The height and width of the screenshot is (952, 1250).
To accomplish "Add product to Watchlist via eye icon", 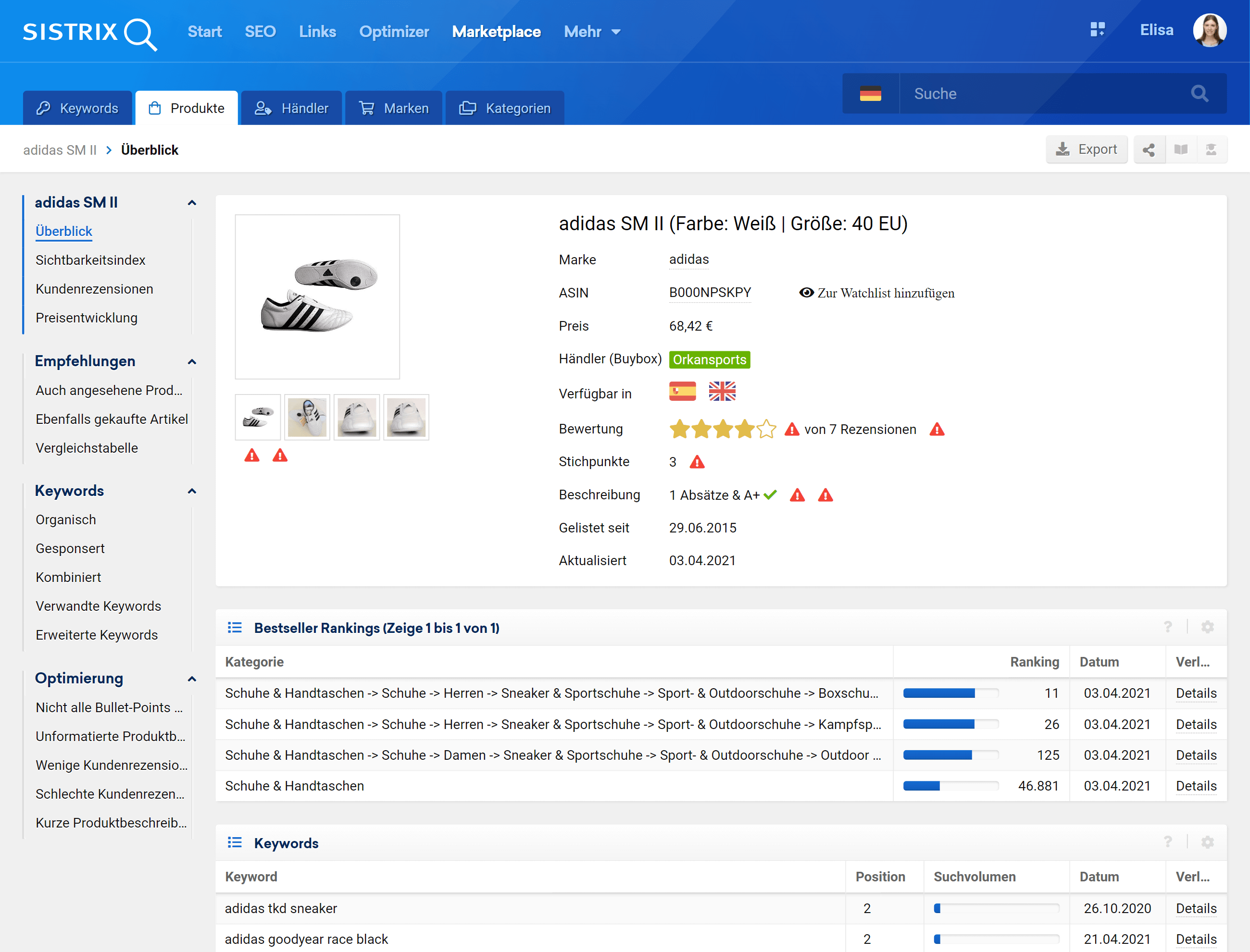I will pos(806,293).
